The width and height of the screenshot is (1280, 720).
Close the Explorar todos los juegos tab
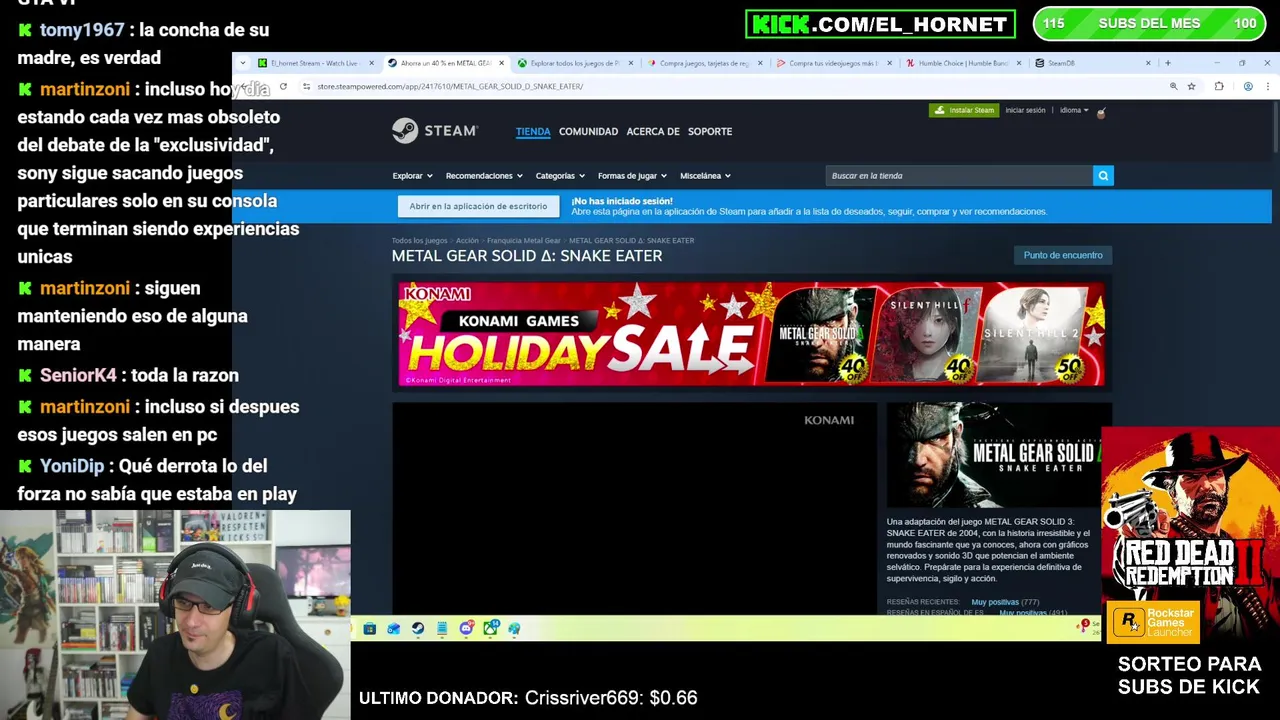coord(630,63)
